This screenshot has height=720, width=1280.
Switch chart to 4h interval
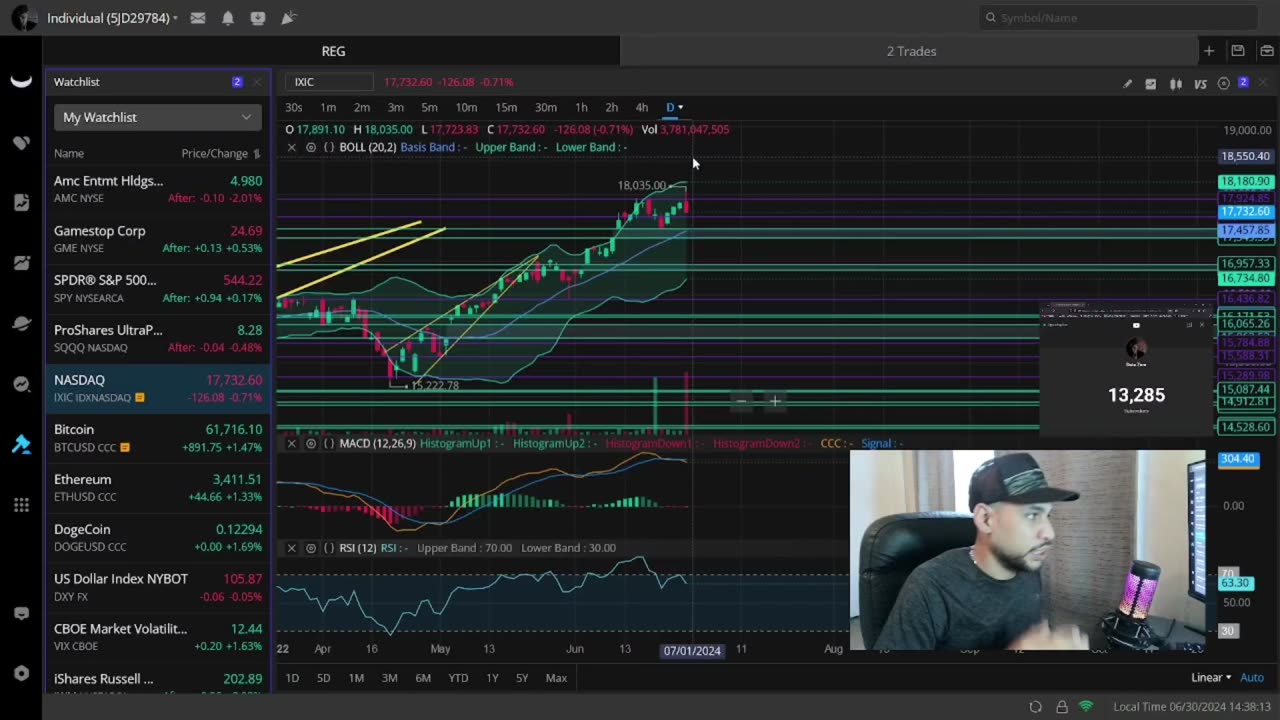pyautogui.click(x=641, y=107)
